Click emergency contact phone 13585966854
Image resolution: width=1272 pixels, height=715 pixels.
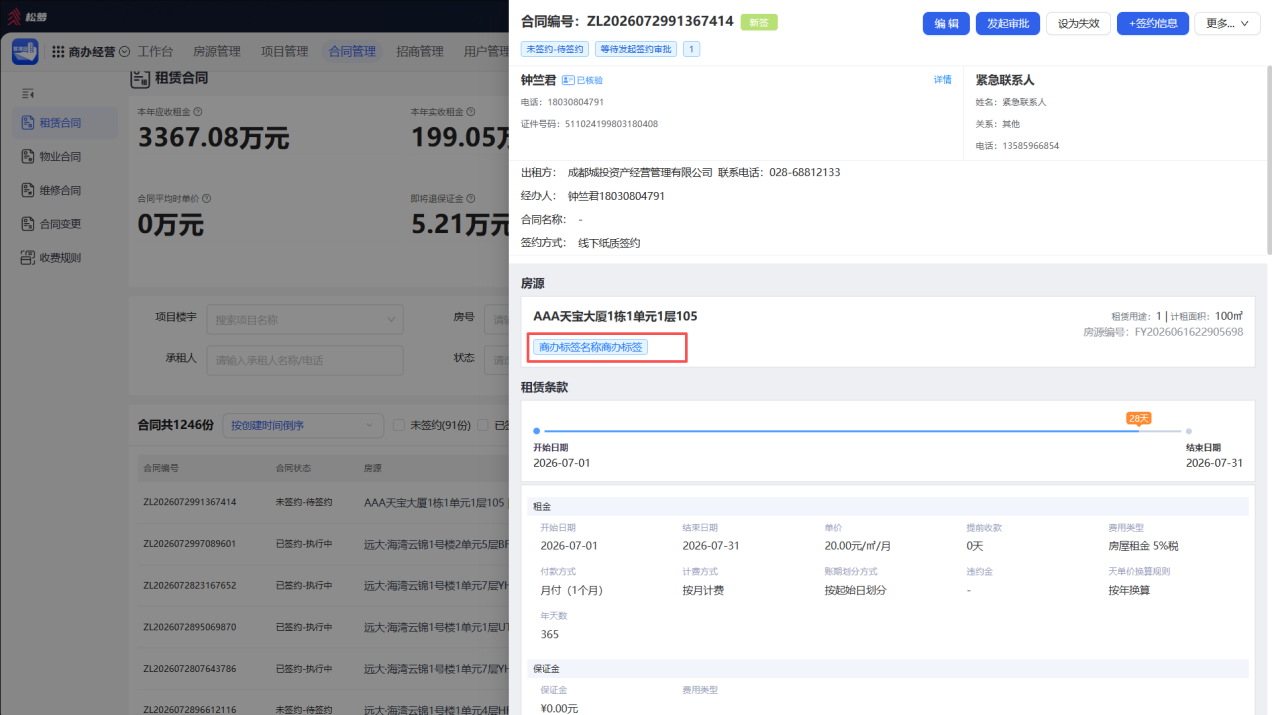(1031, 146)
